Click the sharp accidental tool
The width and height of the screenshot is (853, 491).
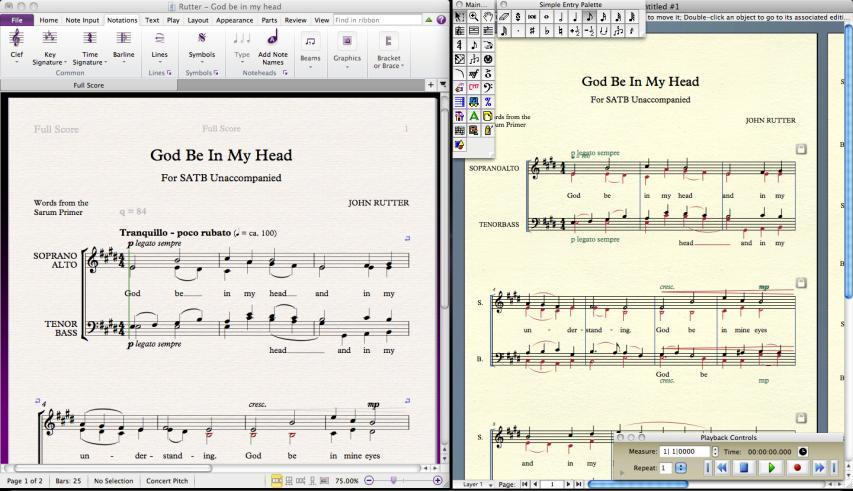click(x=532, y=31)
